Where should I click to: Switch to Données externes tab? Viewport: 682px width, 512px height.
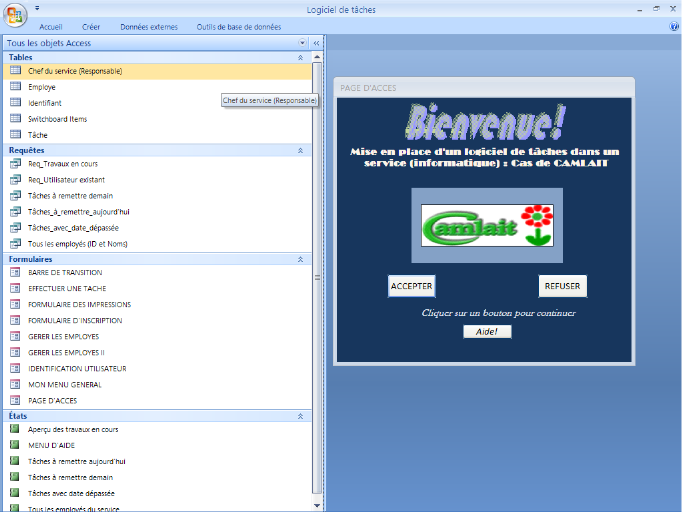[149, 27]
